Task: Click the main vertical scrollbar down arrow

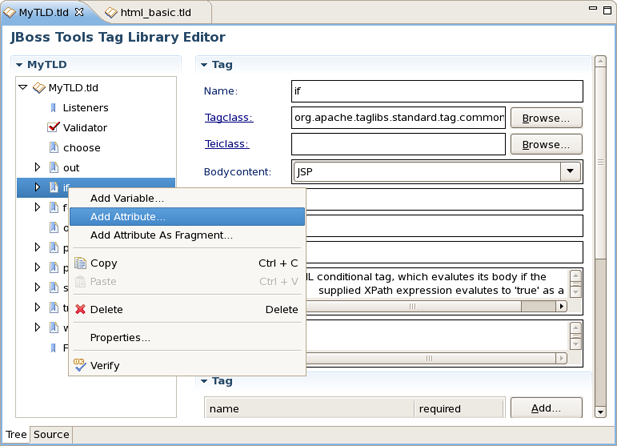Action: tap(600, 412)
